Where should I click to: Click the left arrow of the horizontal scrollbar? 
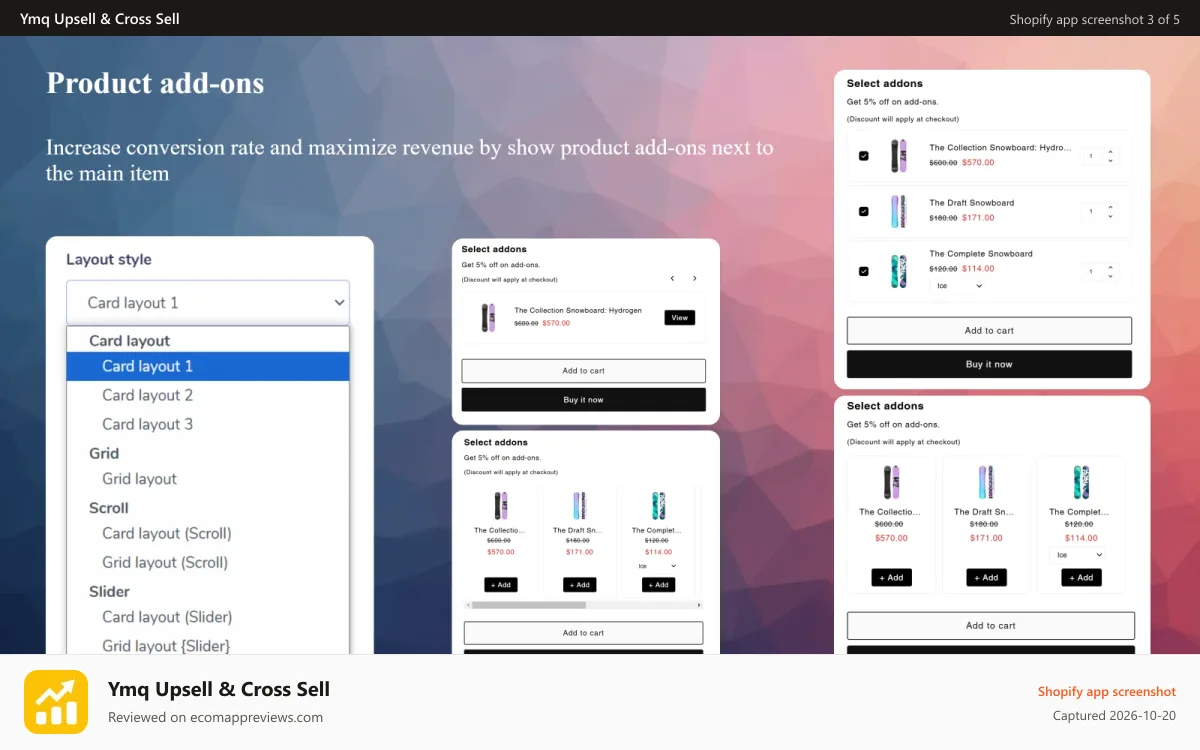[468, 605]
